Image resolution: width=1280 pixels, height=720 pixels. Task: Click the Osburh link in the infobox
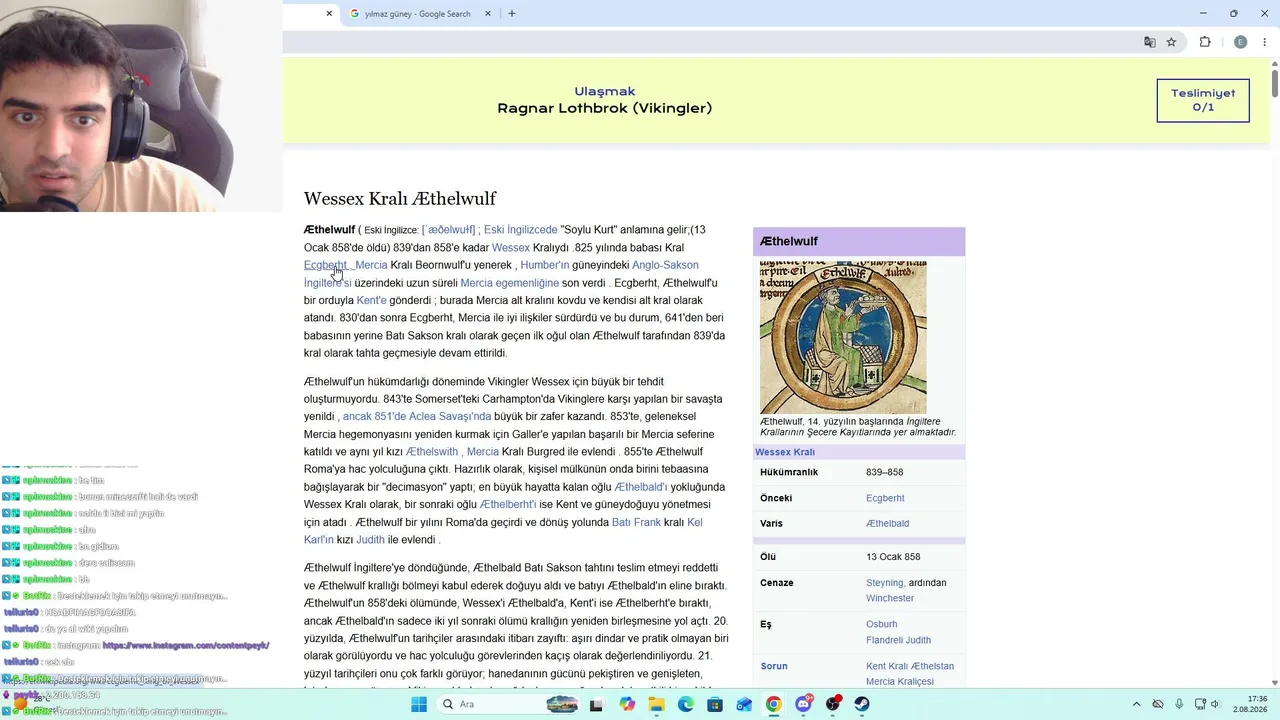(x=882, y=624)
